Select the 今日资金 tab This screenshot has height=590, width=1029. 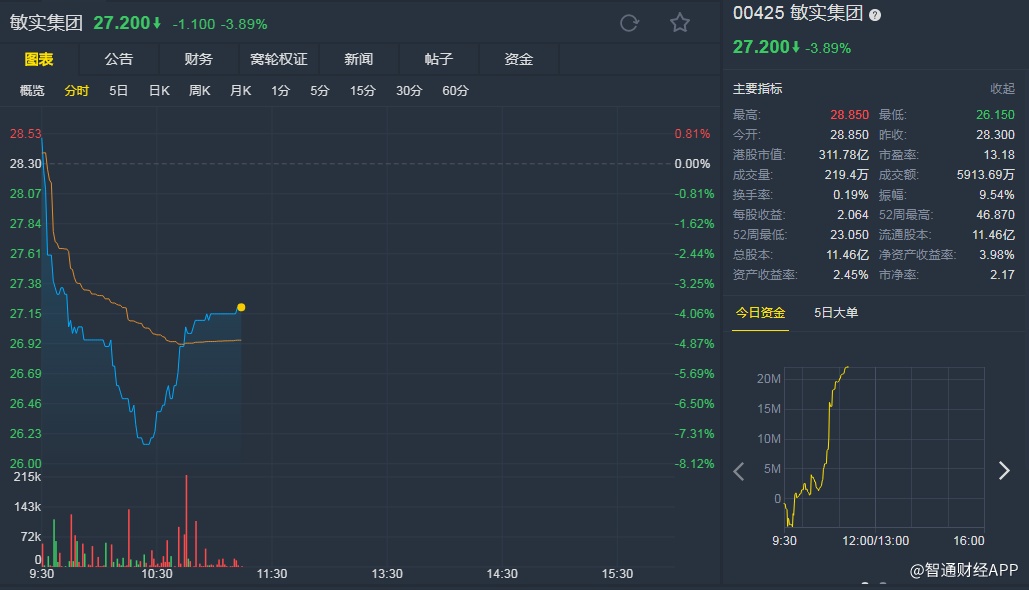[760, 313]
